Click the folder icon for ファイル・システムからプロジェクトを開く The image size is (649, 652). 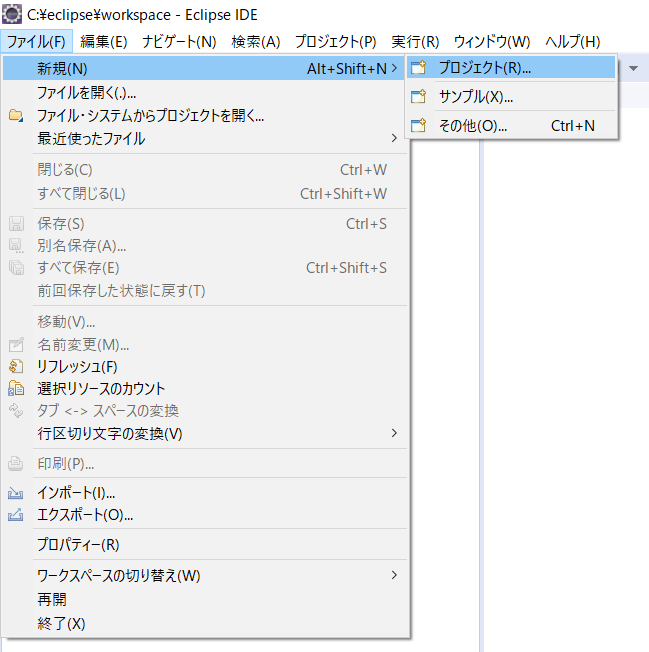16,115
